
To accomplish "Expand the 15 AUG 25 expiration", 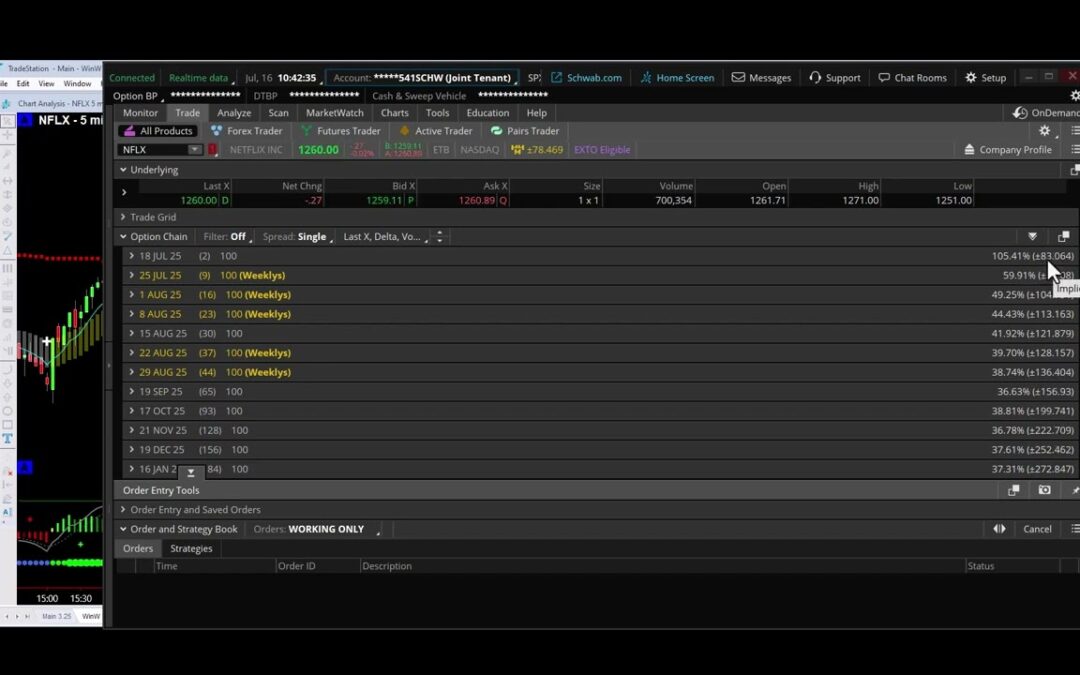I will point(132,333).
